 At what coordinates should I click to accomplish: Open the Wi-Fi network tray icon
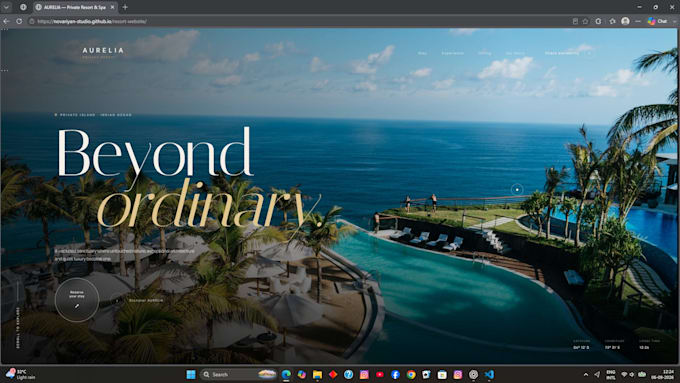point(624,374)
